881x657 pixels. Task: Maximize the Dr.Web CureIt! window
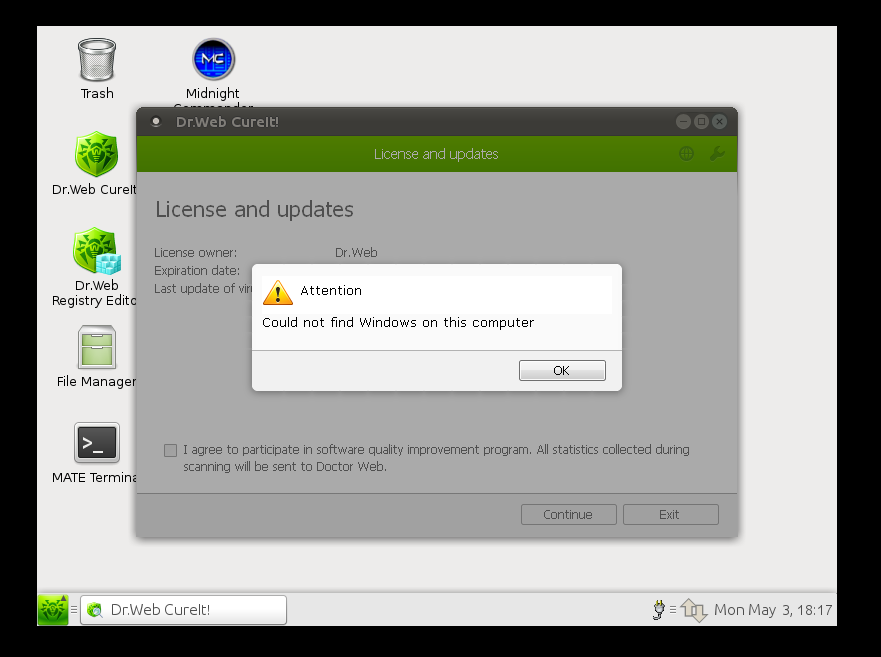pyautogui.click(x=701, y=121)
